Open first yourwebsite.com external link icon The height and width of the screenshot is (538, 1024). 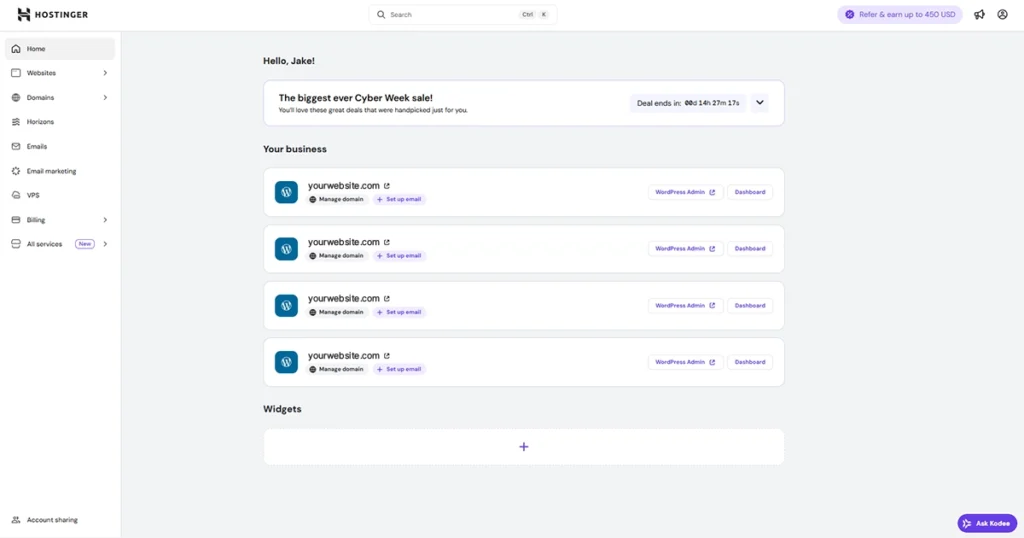387,186
